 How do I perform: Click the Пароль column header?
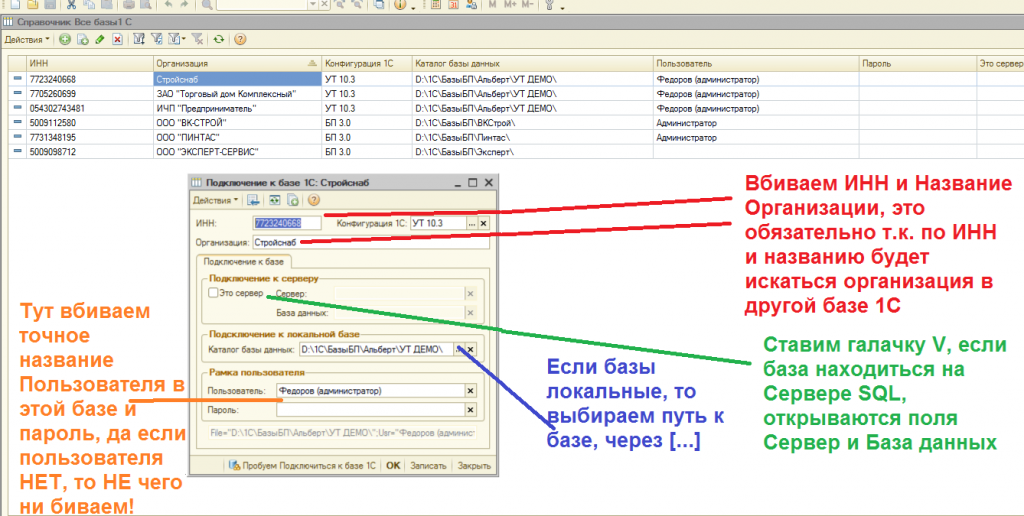pyautogui.click(x=918, y=63)
